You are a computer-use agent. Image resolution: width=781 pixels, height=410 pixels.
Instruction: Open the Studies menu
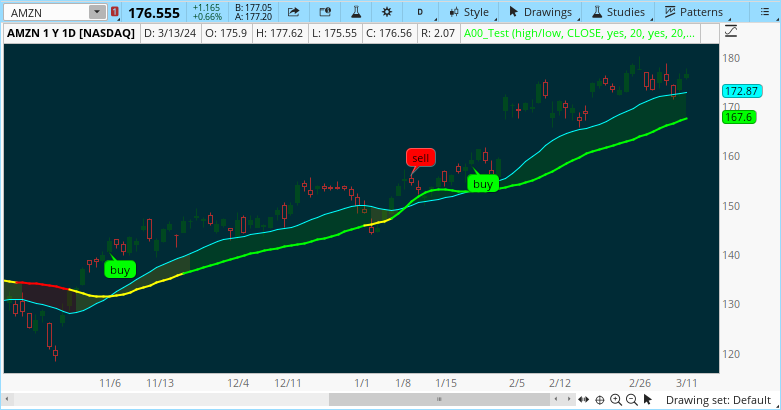pos(618,12)
